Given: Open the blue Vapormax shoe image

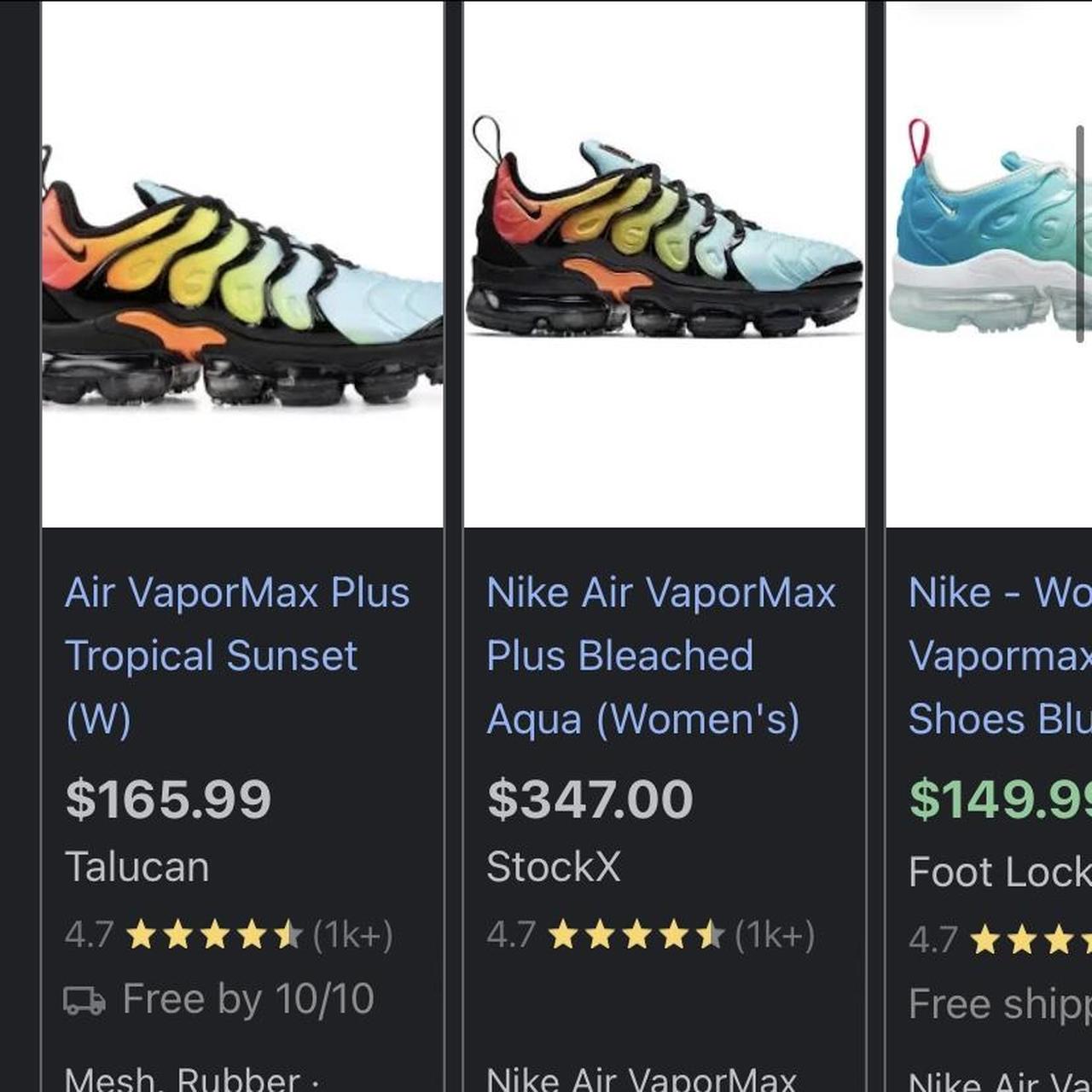Looking at the screenshot, I should tap(990, 239).
